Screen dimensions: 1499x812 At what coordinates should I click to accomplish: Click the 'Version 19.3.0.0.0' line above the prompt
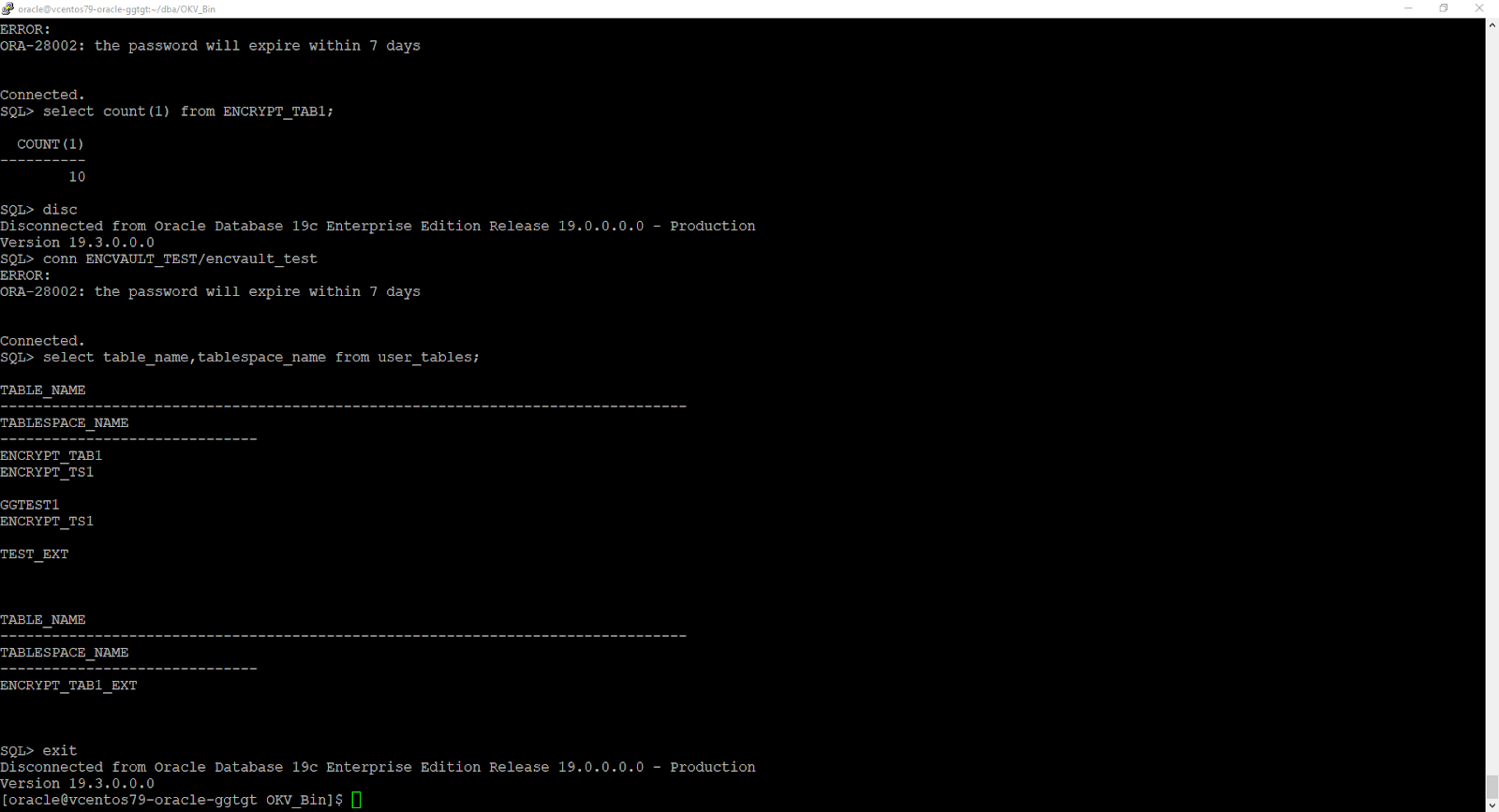[x=78, y=784]
